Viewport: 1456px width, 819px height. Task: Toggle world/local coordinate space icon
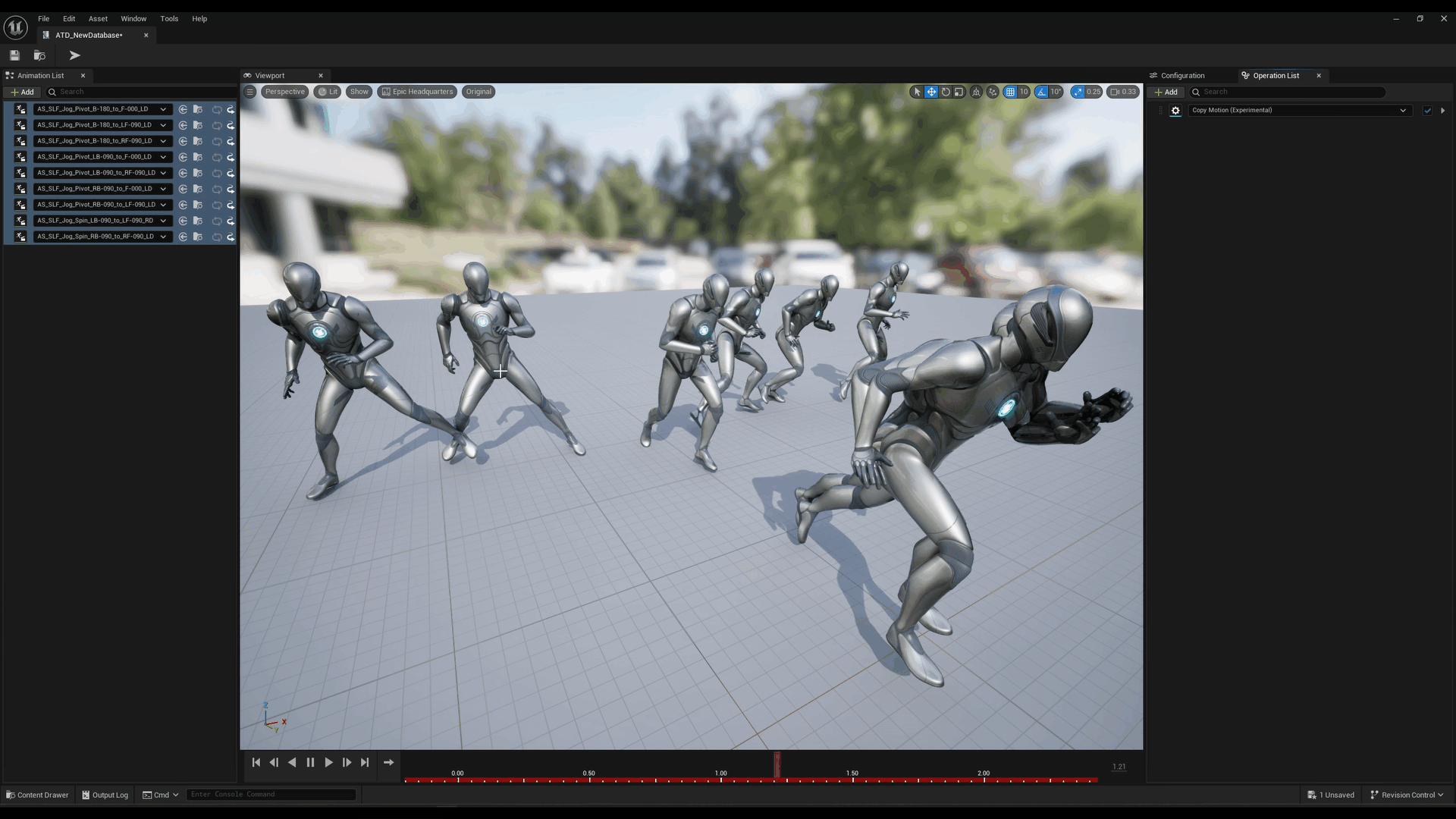tap(976, 92)
